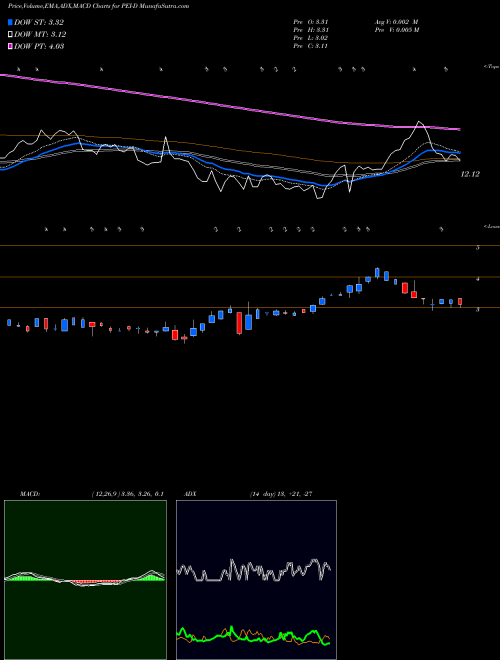Click the 12.12 value beside EMA chart
500x660 pixels.
(470, 174)
